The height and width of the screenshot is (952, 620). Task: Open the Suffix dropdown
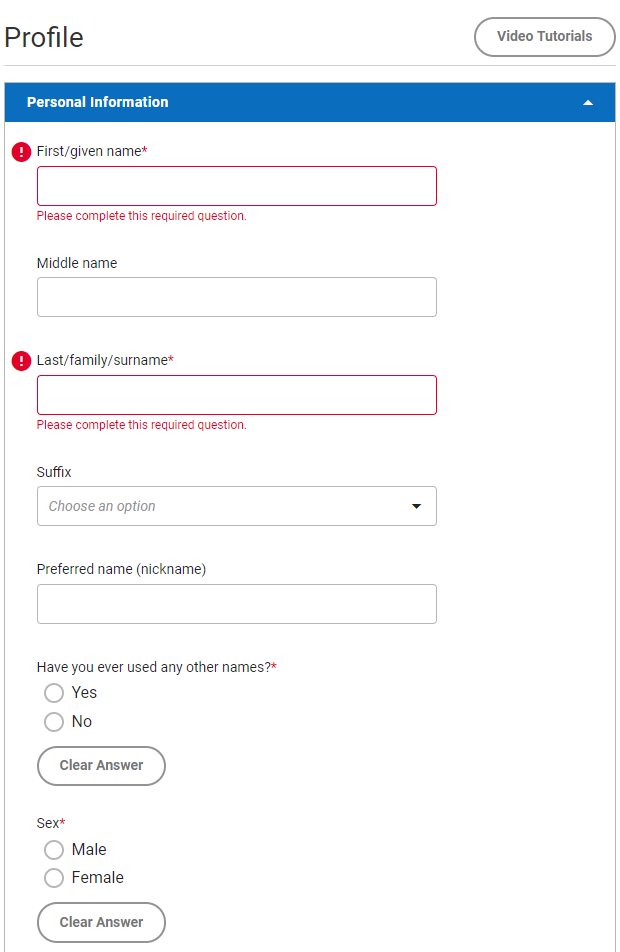[x=236, y=506]
